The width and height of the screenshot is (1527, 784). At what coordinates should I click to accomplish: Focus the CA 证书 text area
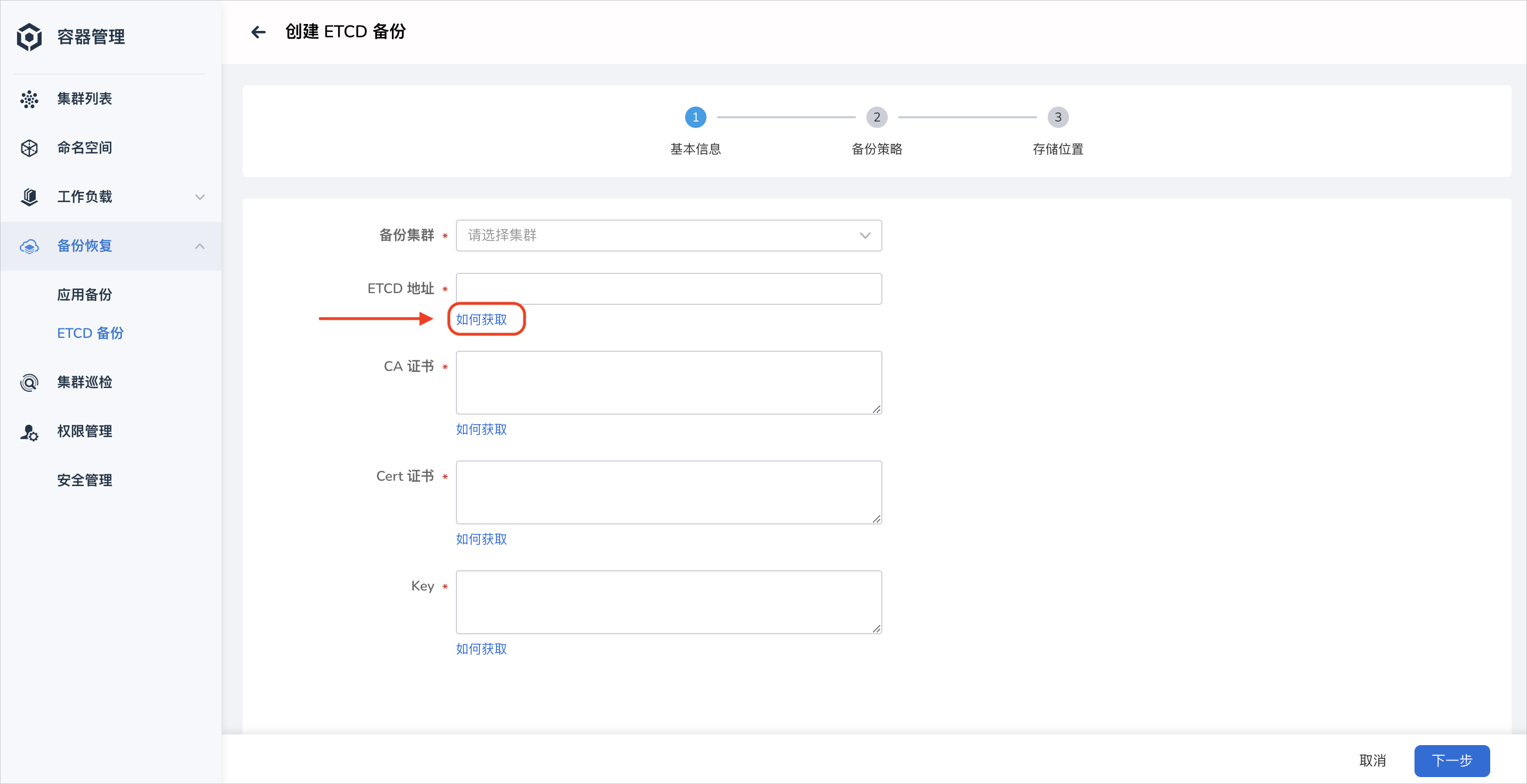[x=669, y=383]
